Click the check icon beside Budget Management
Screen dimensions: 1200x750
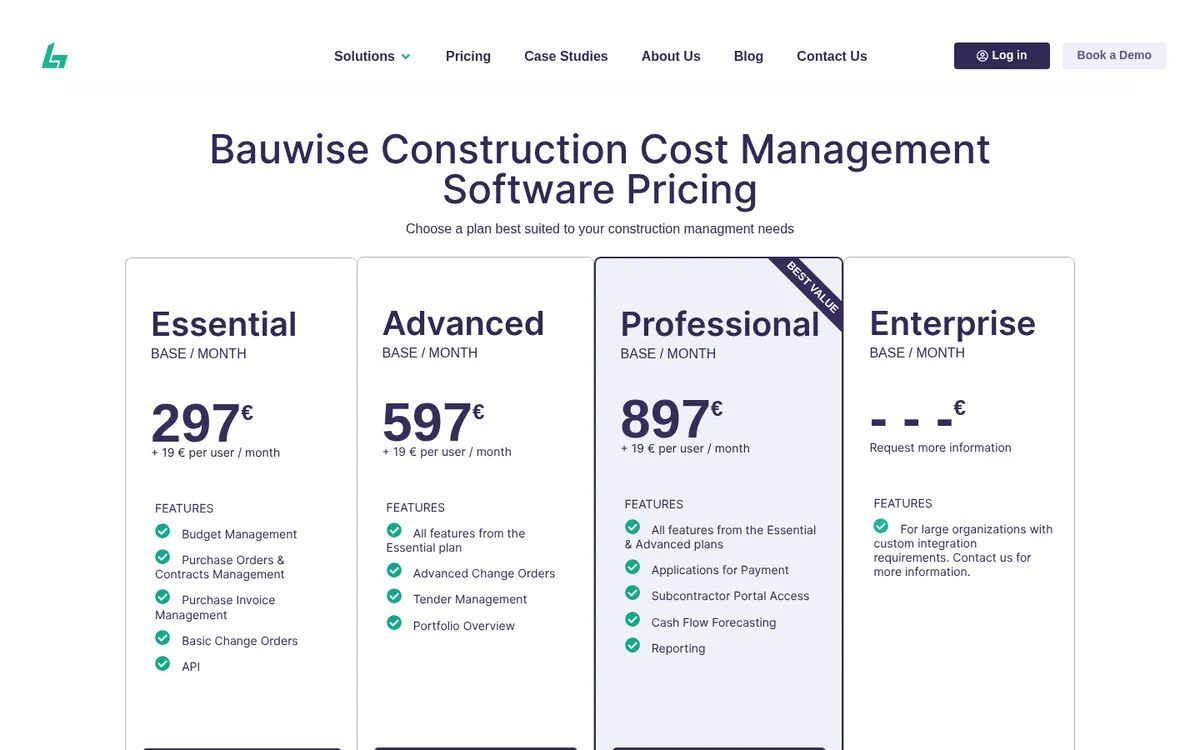click(163, 531)
